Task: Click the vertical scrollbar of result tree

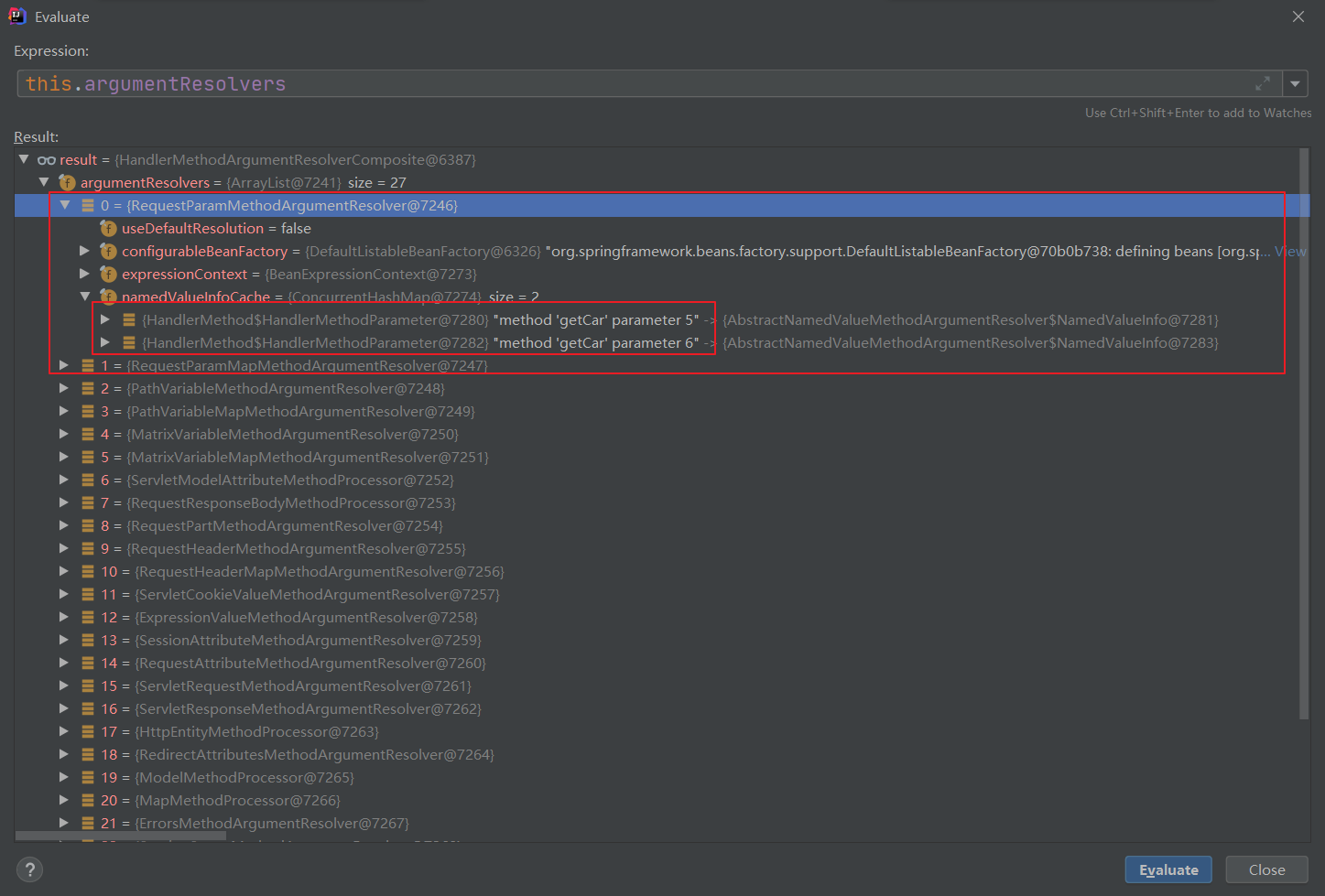Action: [x=1304, y=435]
